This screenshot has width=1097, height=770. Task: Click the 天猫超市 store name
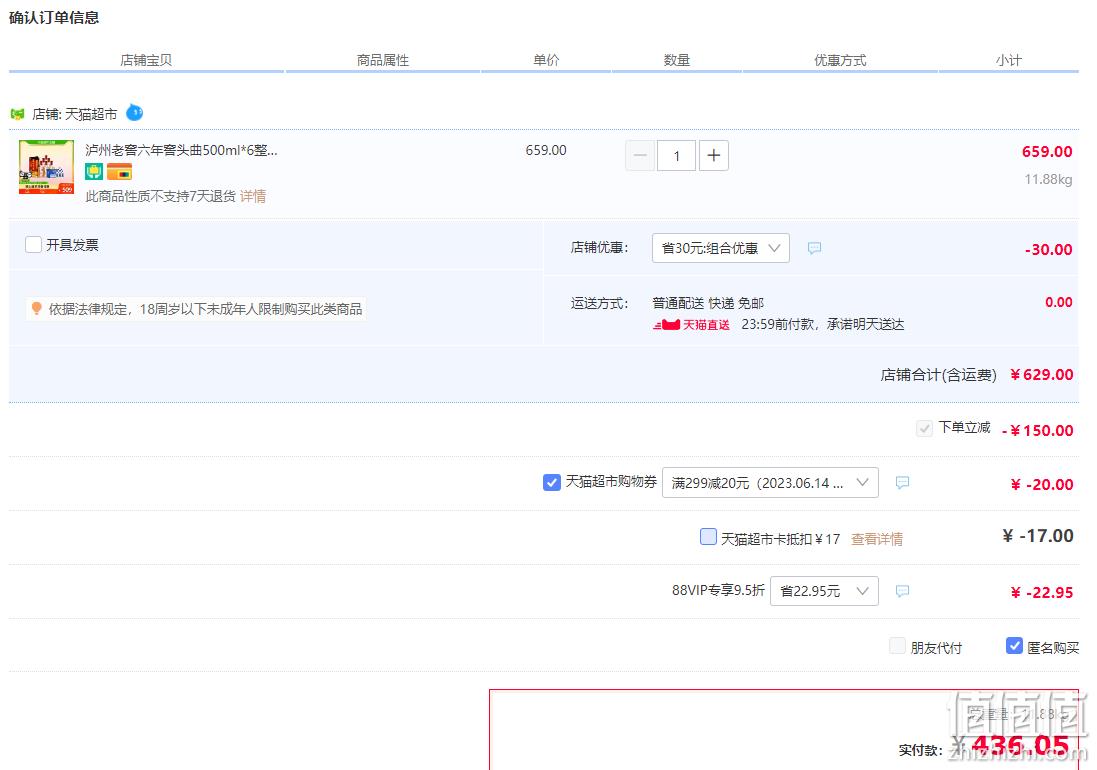click(91, 114)
